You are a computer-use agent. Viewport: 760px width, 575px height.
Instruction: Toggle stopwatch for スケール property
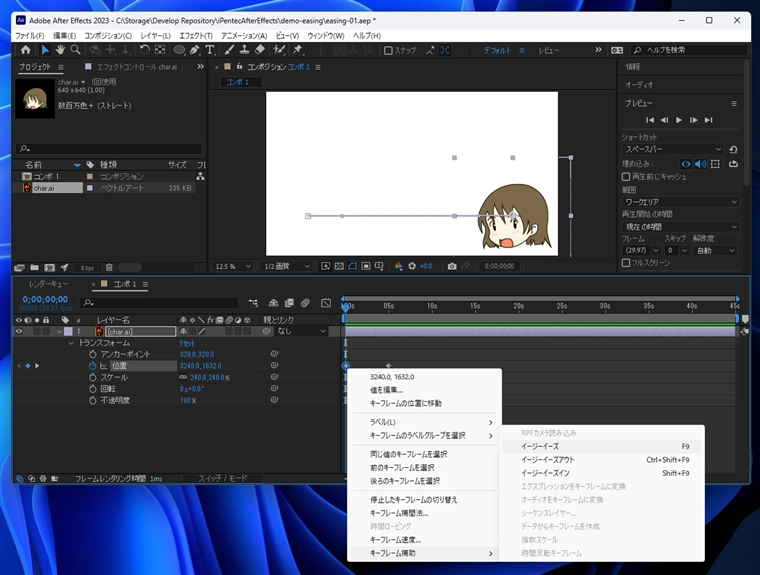93,377
